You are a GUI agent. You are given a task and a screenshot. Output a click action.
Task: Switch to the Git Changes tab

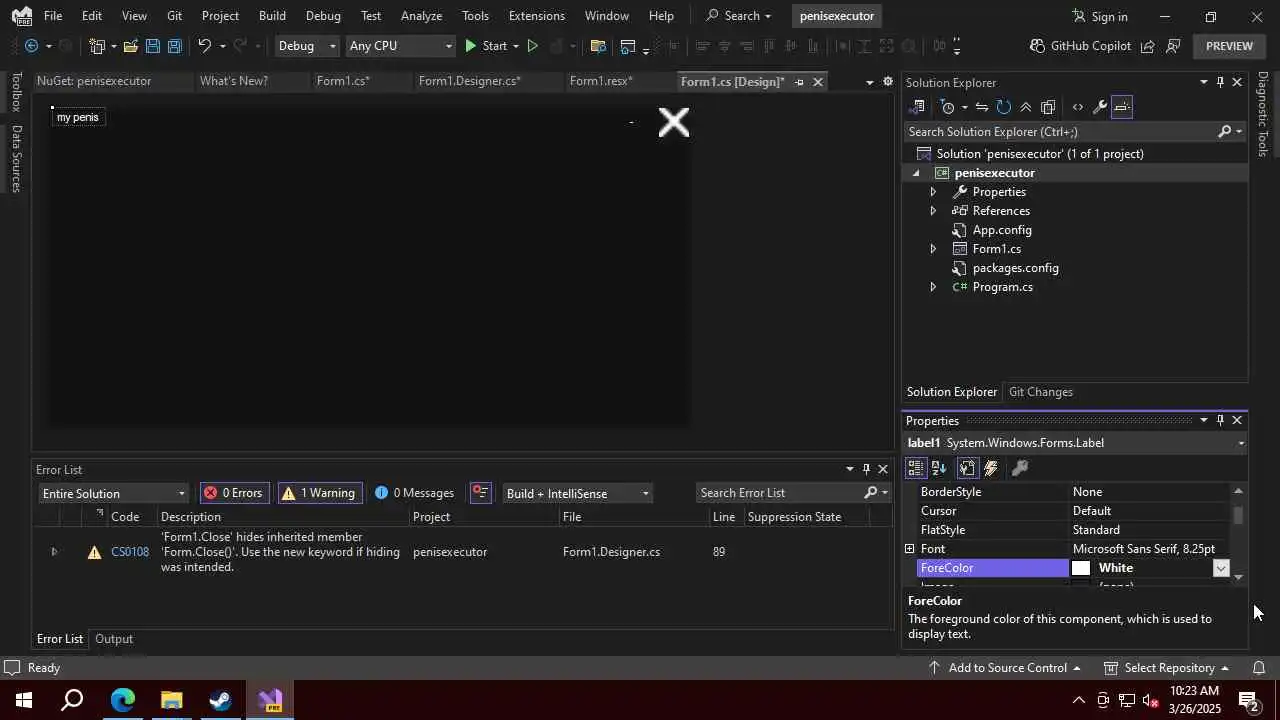pyautogui.click(x=1040, y=392)
